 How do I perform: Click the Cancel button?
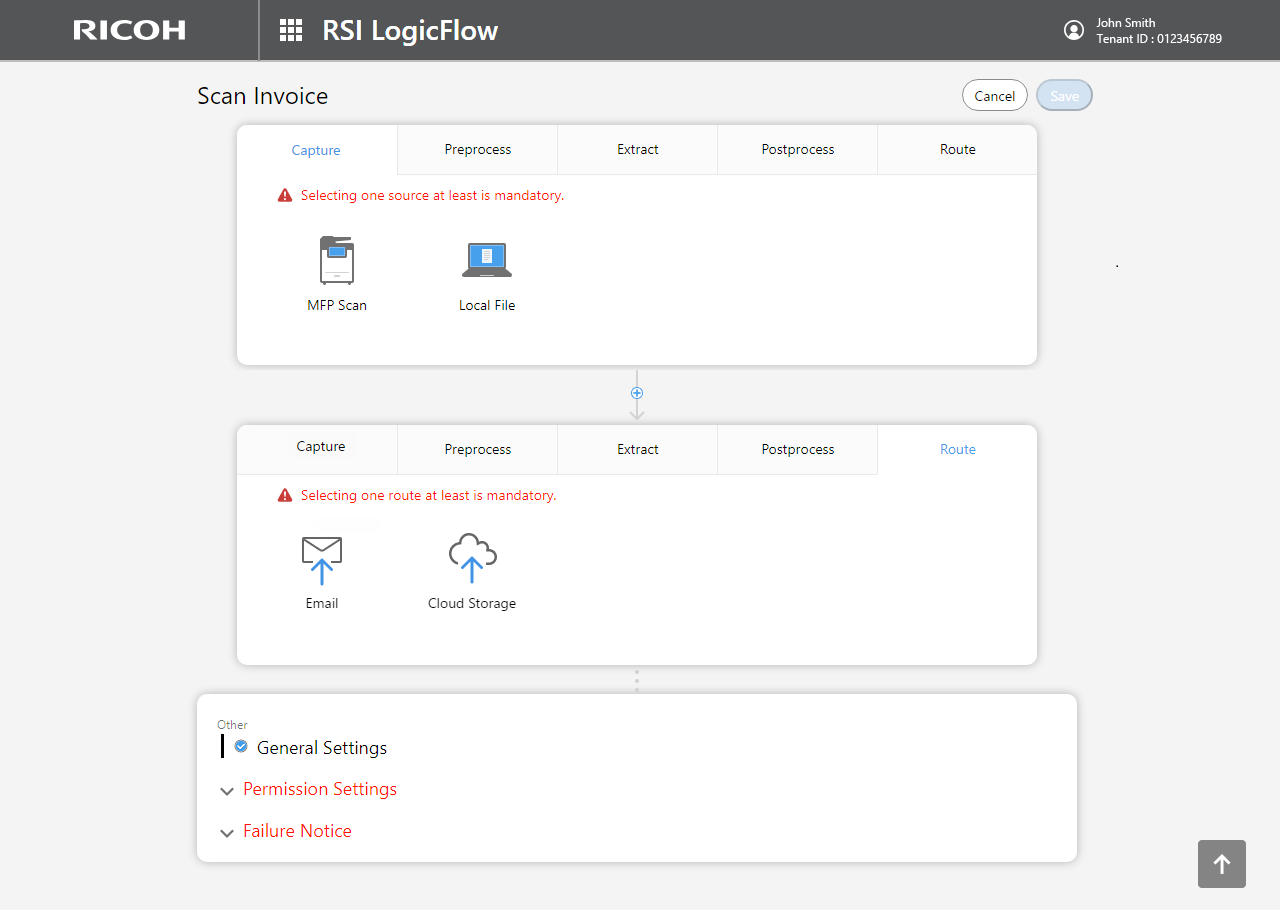994,96
